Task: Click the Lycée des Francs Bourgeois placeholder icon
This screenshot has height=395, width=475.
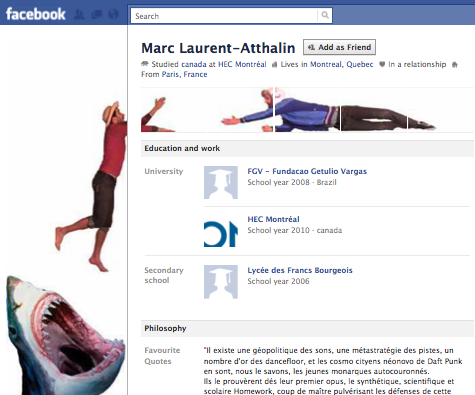Action: coord(221,282)
